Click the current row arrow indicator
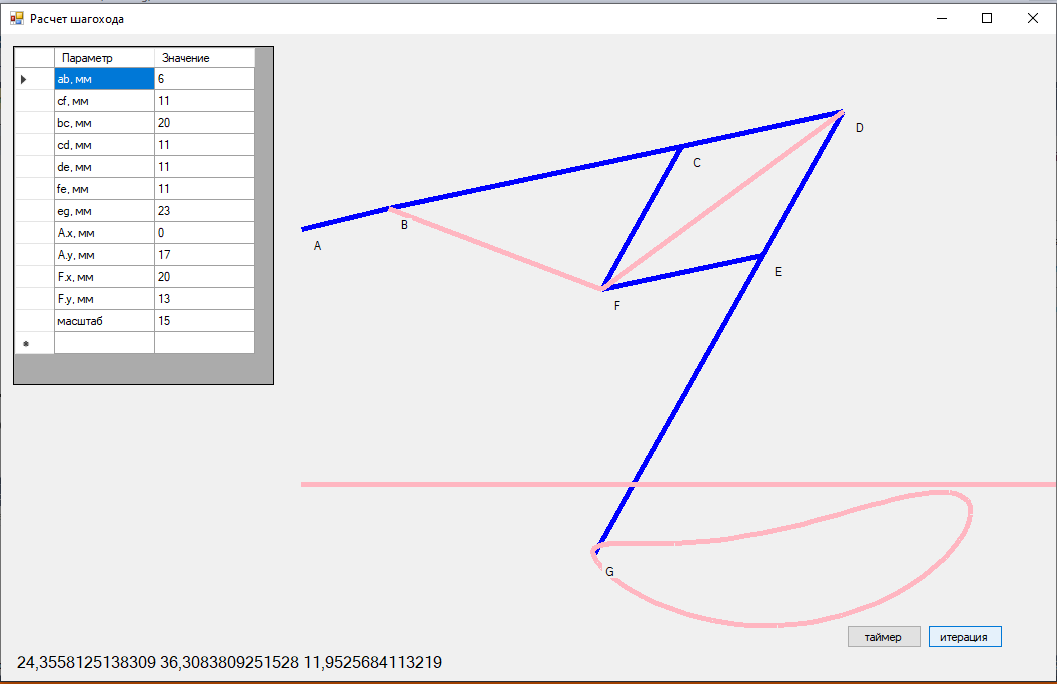This screenshot has height=684, width=1057. pos(24,80)
